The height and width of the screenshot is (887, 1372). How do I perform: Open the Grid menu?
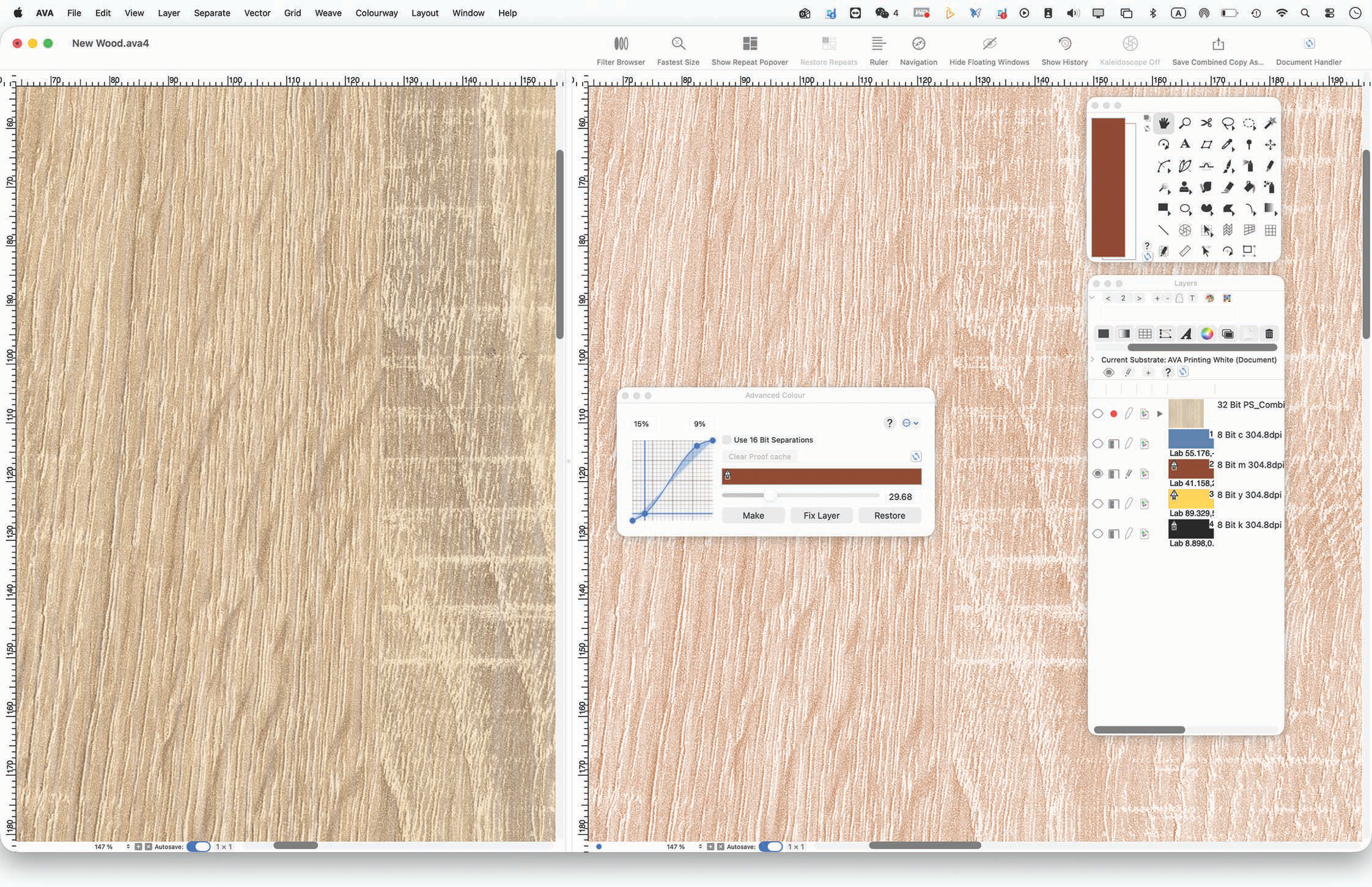click(x=292, y=13)
